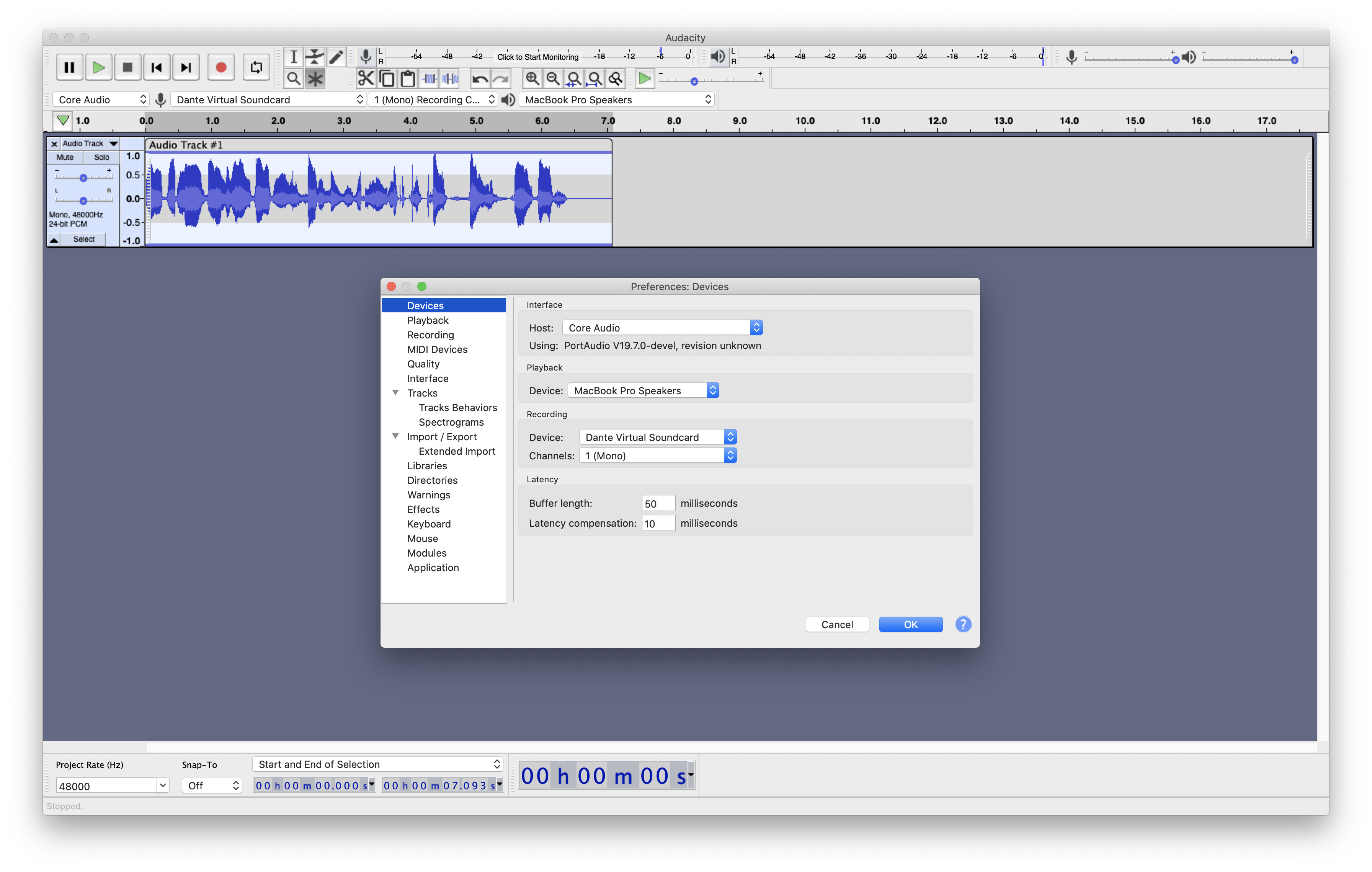Click the Zoom toggle icon
This screenshot has width=1372, height=872.
tap(615, 78)
